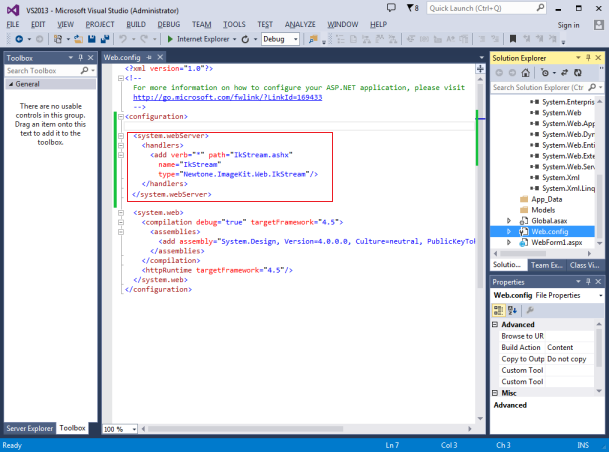
Task: Switch to the Class View tab
Action: 584,265
